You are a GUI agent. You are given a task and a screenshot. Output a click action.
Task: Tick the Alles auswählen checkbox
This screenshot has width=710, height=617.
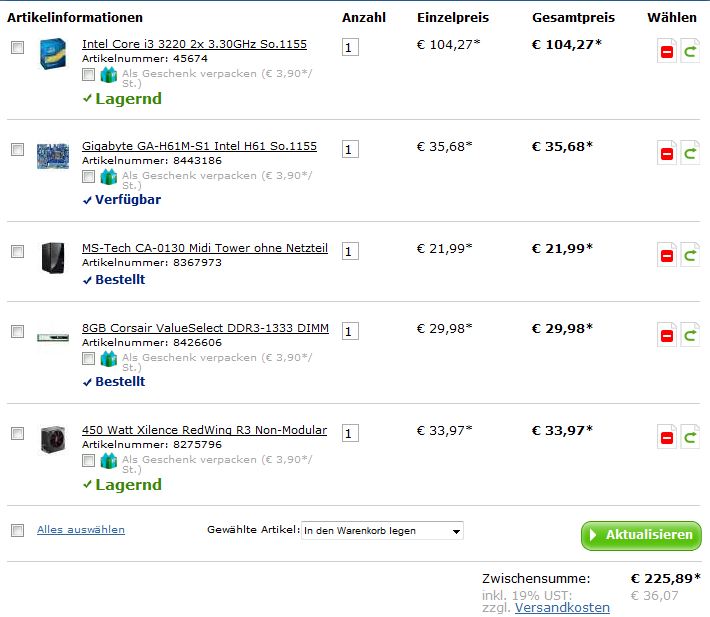(x=17, y=530)
